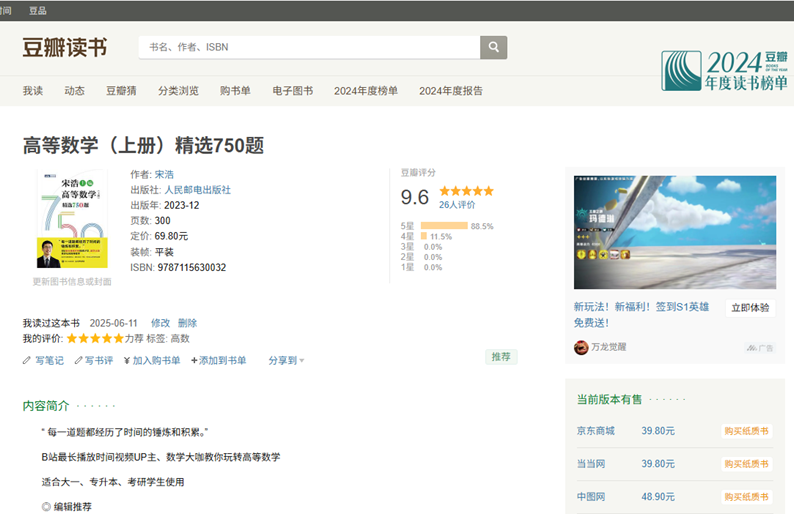
Task: Click the pencil icon for 写笔记
Action: (x=27, y=361)
